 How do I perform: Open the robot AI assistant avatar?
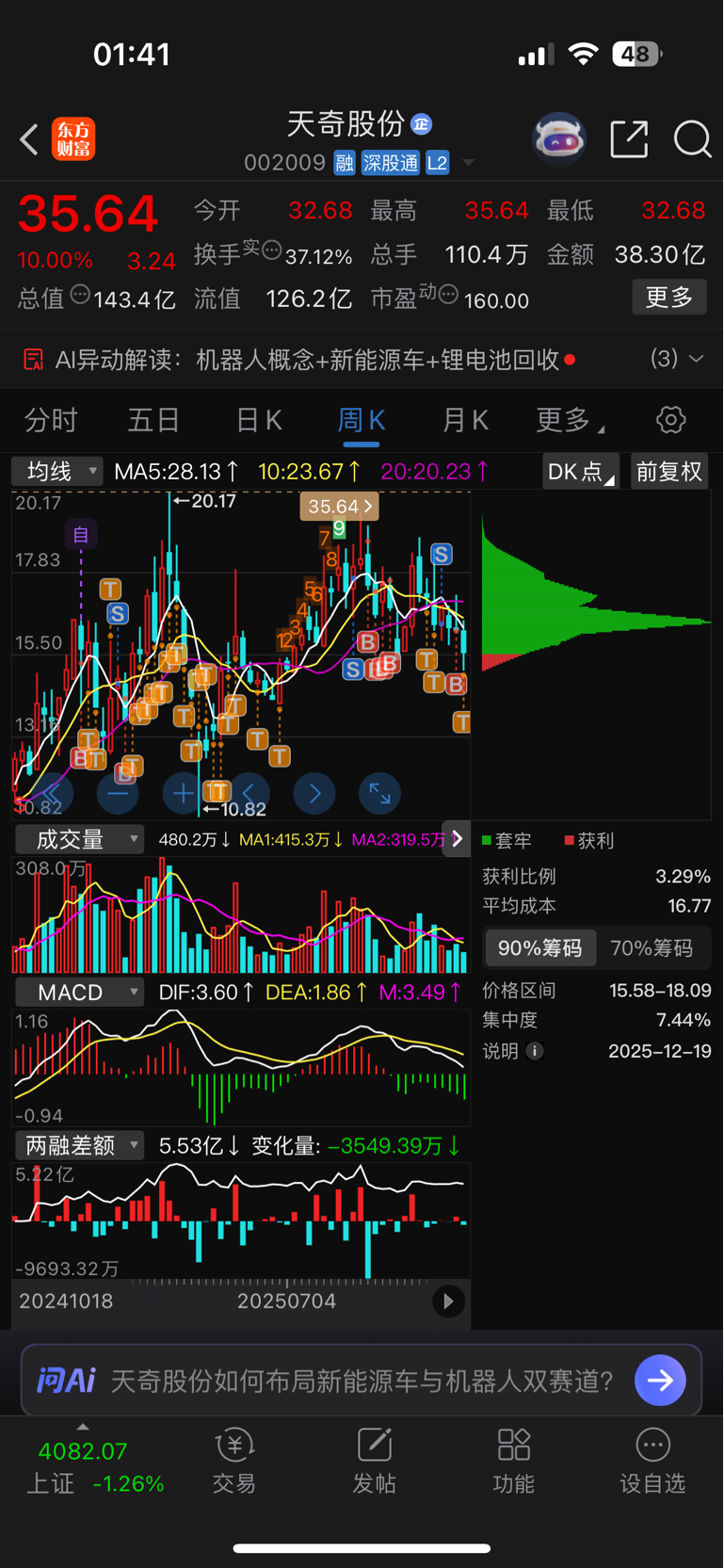pos(559,139)
